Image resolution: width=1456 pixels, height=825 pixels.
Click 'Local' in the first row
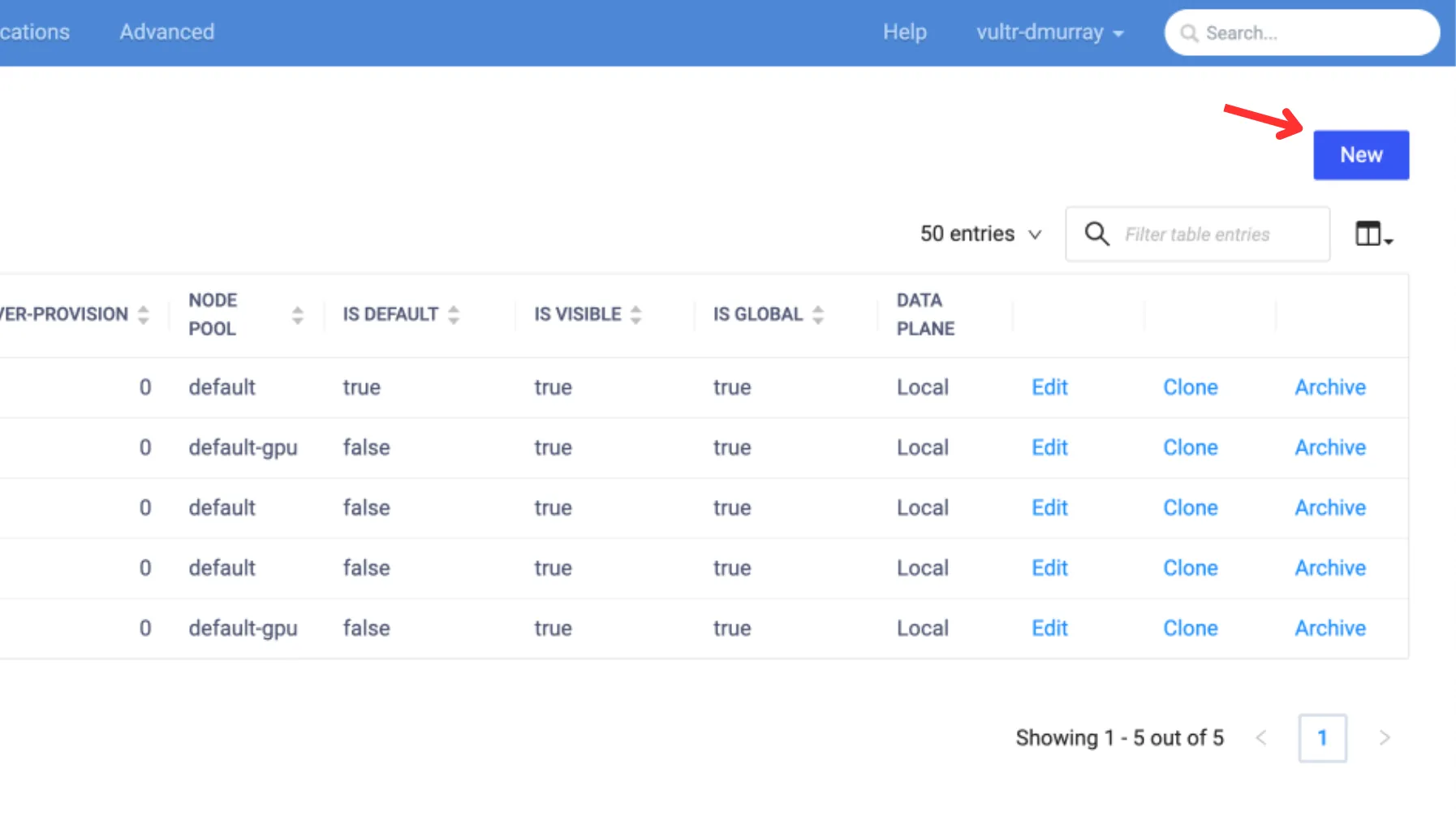coord(923,387)
